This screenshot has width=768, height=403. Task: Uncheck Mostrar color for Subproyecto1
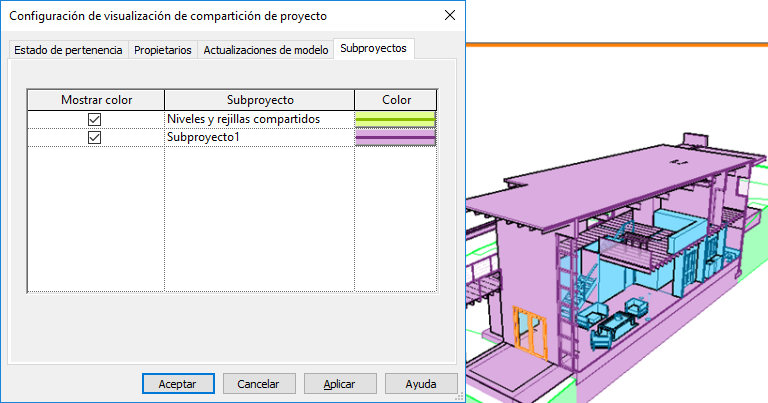click(95, 137)
